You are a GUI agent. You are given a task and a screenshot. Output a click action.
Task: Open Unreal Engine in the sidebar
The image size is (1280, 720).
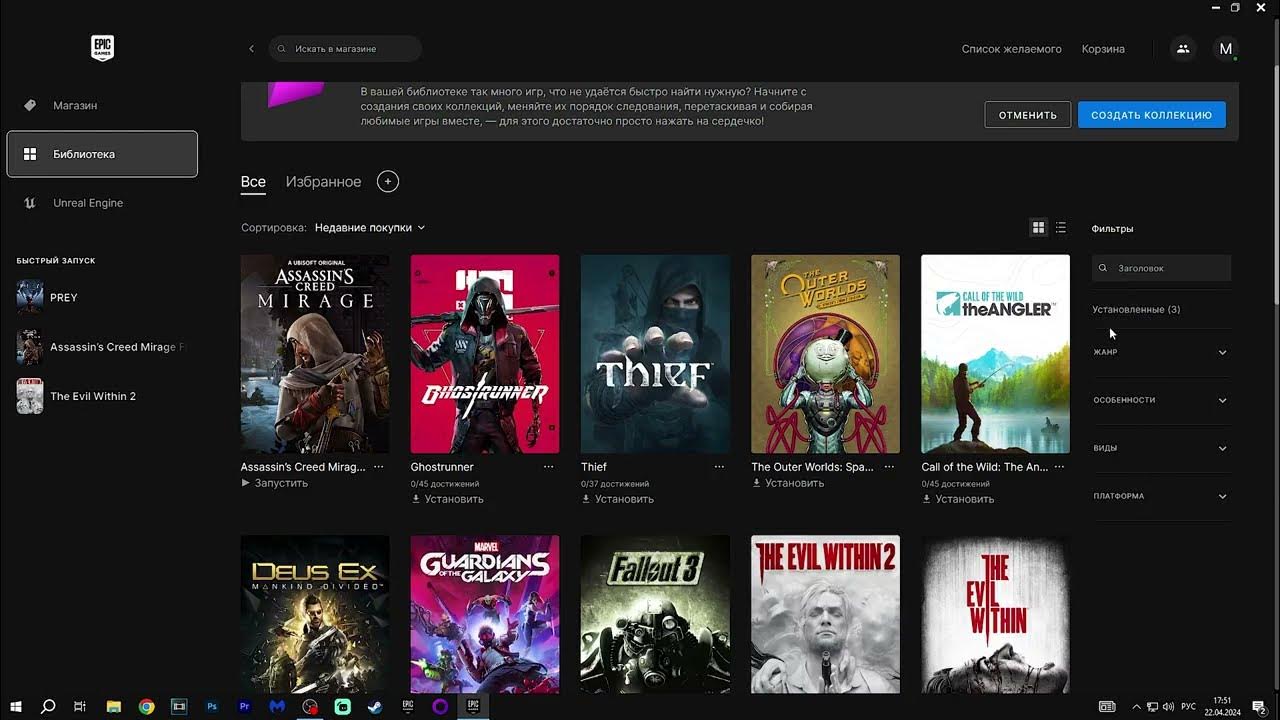click(101, 203)
